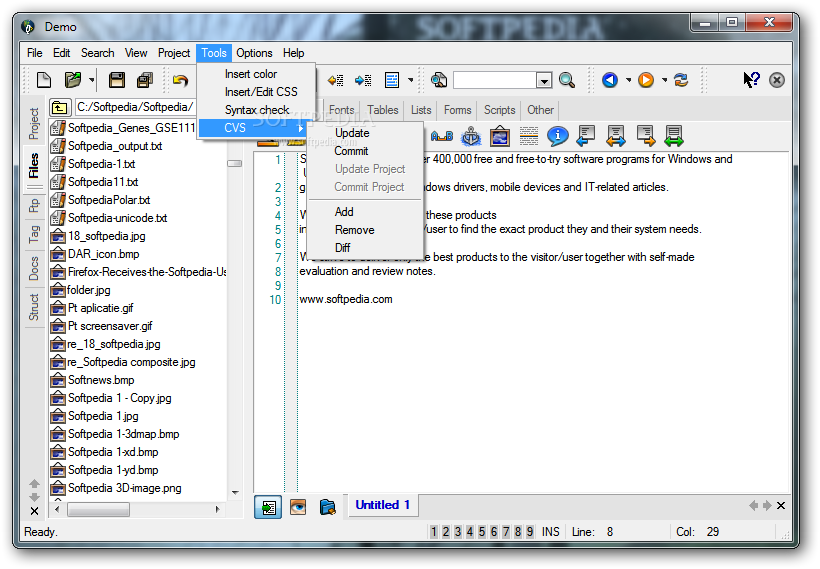Switch to the Tables tab
Viewport: 820px width, 569px height.
coord(382,110)
